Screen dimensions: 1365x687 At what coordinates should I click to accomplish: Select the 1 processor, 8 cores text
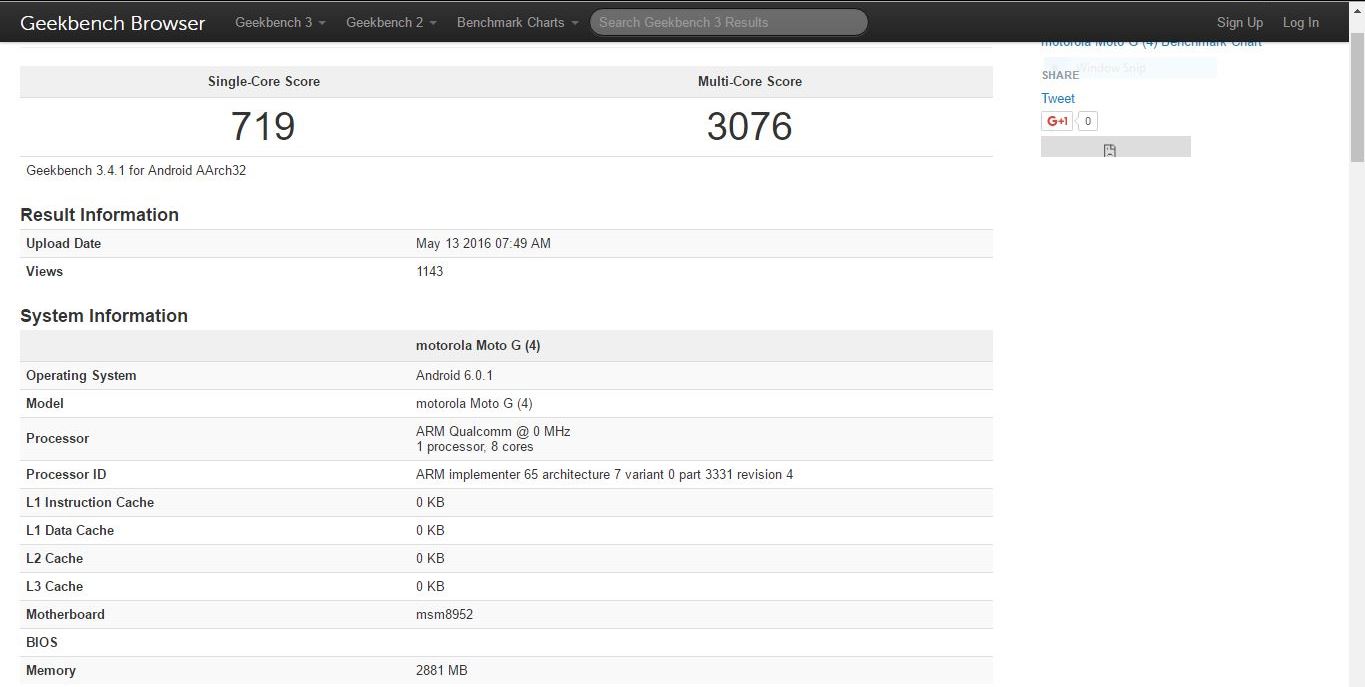click(x=475, y=446)
